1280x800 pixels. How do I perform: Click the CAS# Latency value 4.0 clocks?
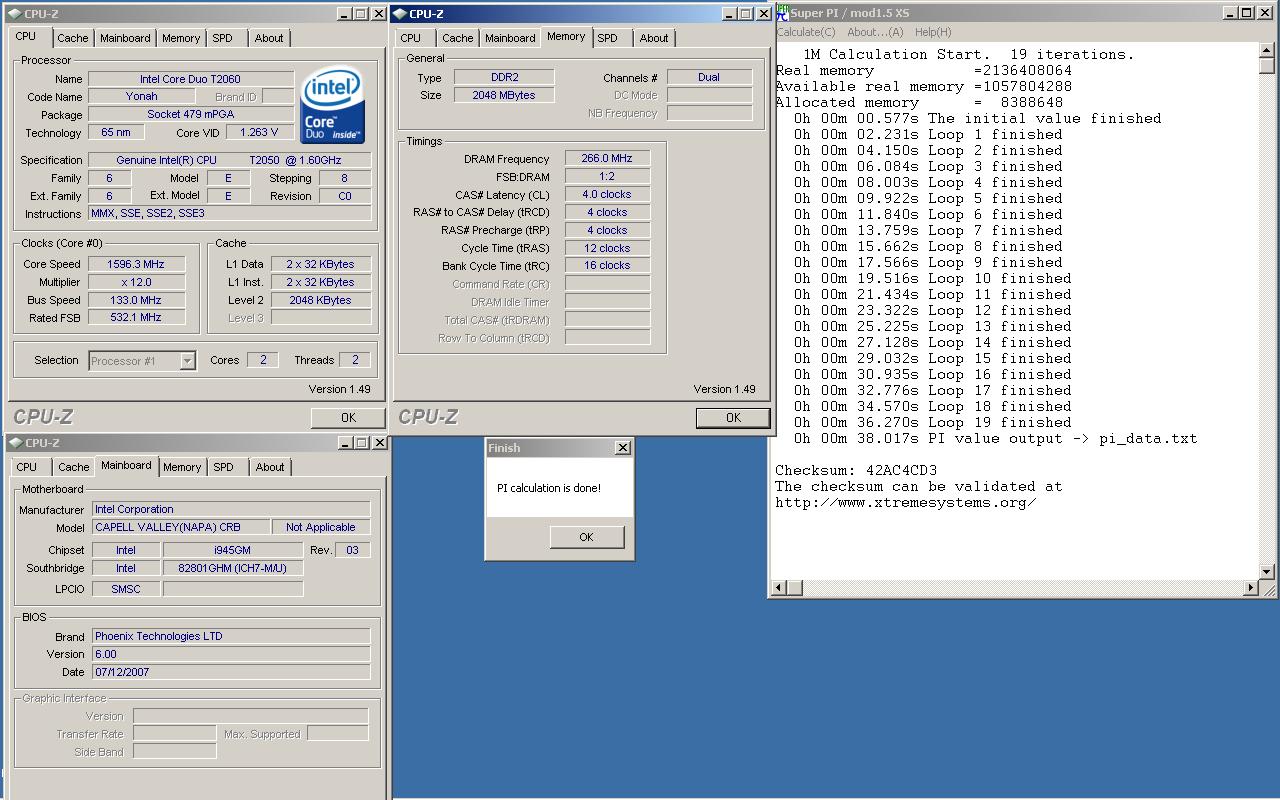(607, 194)
